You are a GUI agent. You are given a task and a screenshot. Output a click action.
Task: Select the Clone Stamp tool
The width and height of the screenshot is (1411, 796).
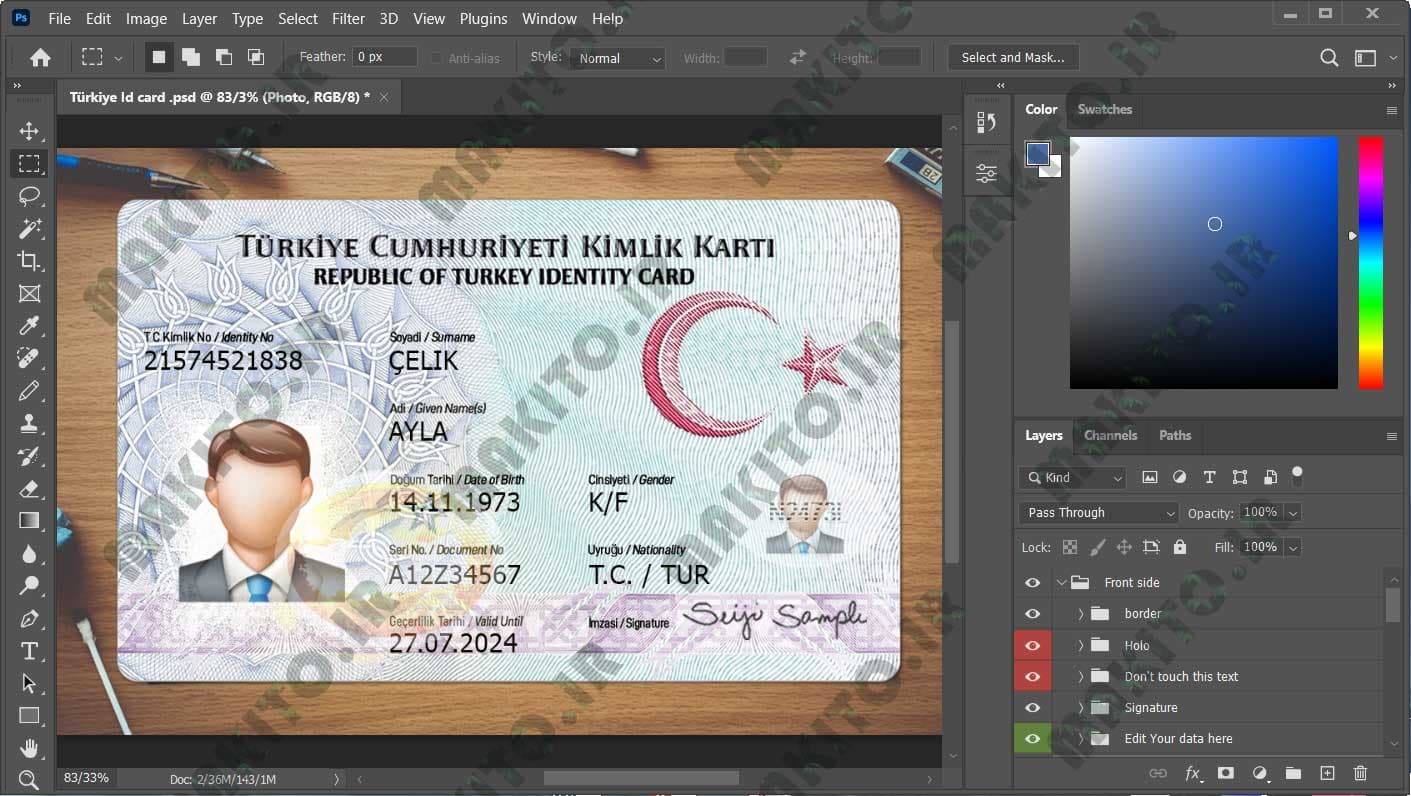coord(29,423)
